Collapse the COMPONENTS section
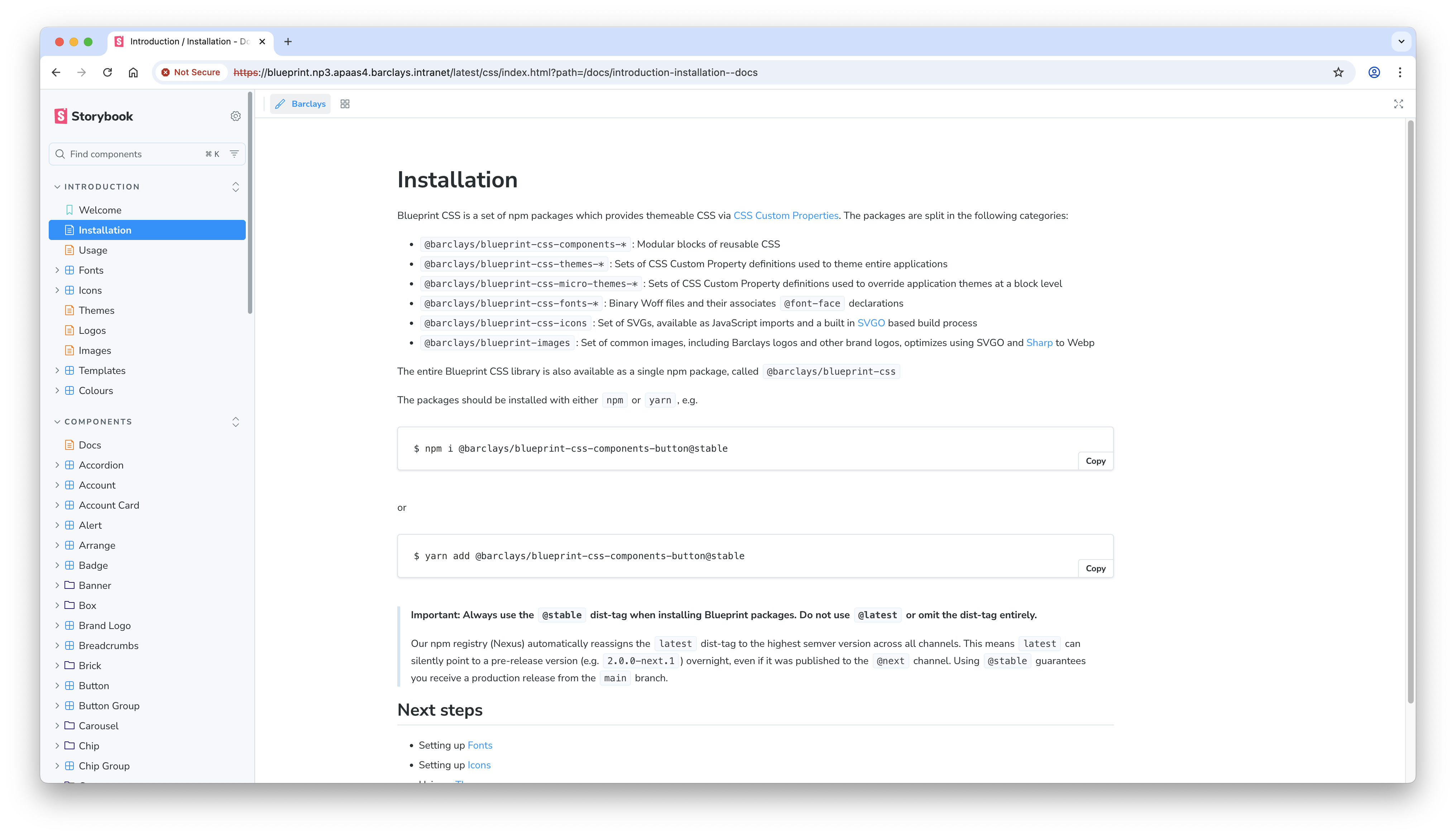1456x836 pixels. pos(93,422)
